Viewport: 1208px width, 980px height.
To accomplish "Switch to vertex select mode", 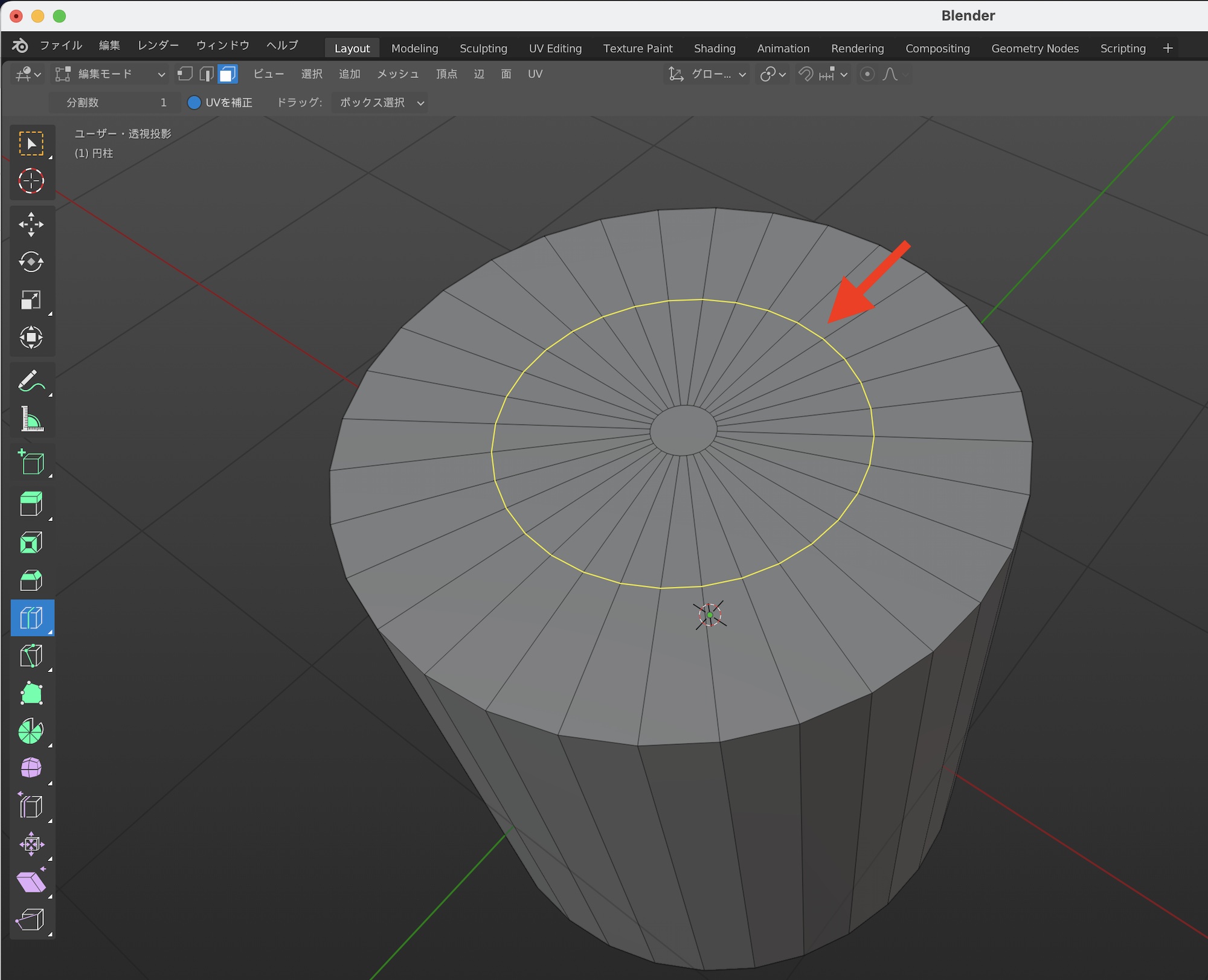I will coord(185,74).
